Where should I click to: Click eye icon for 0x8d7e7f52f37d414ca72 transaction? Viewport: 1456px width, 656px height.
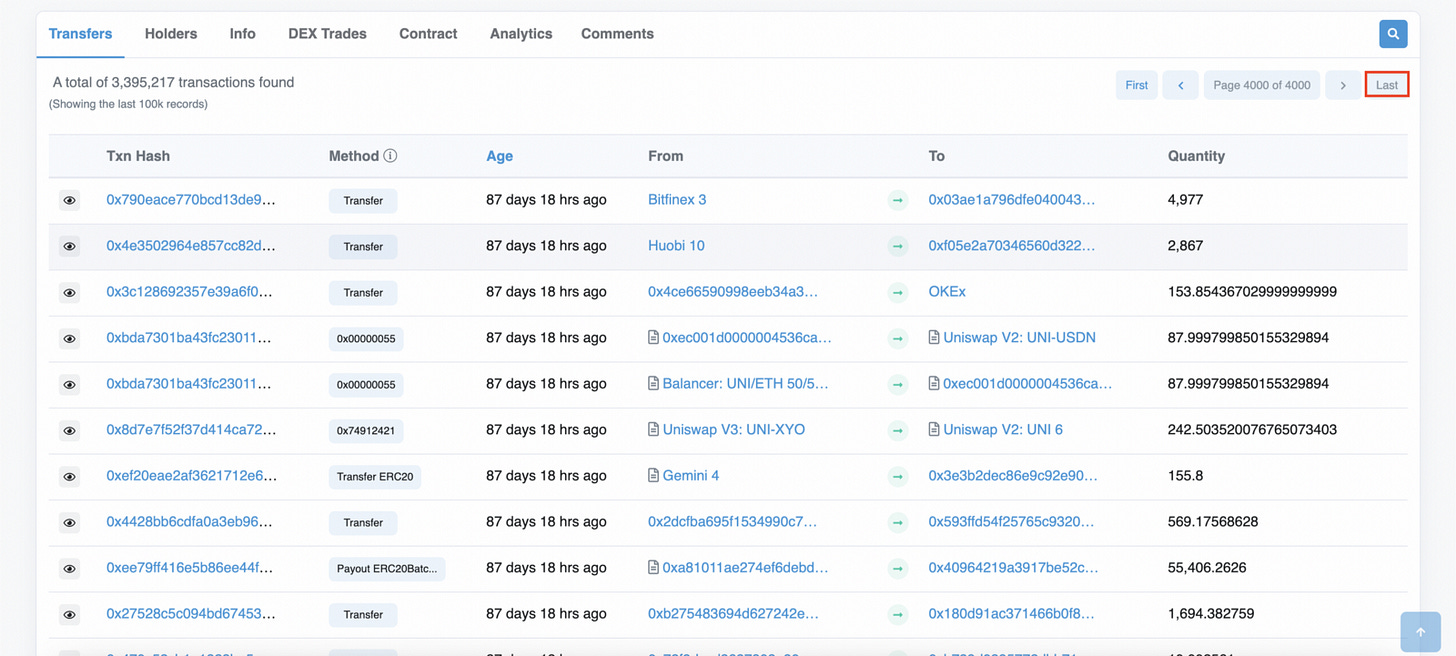coord(69,430)
